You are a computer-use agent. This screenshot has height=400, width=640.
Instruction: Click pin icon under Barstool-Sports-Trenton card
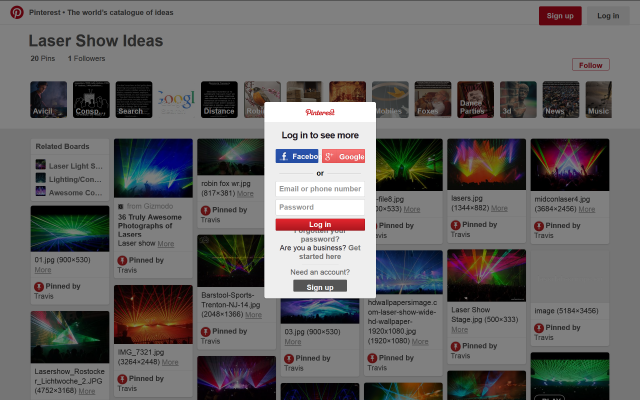(205, 331)
